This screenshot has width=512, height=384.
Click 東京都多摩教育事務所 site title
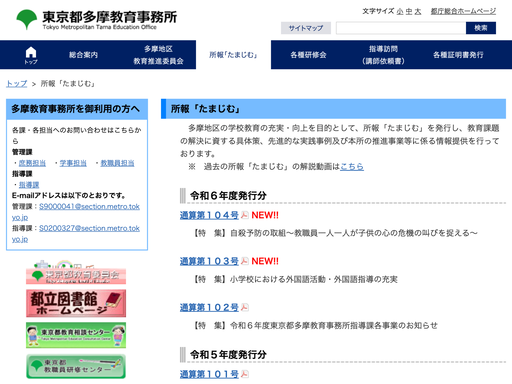pyautogui.click(x=110, y=17)
